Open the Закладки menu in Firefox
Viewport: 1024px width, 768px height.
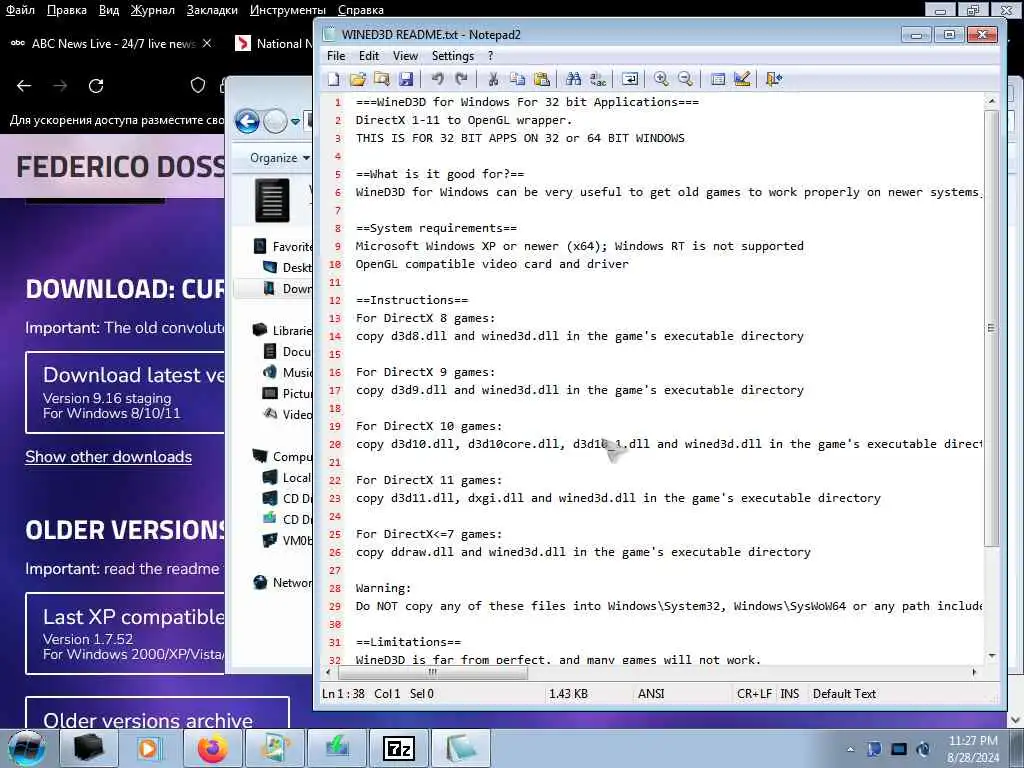click(x=212, y=10)
